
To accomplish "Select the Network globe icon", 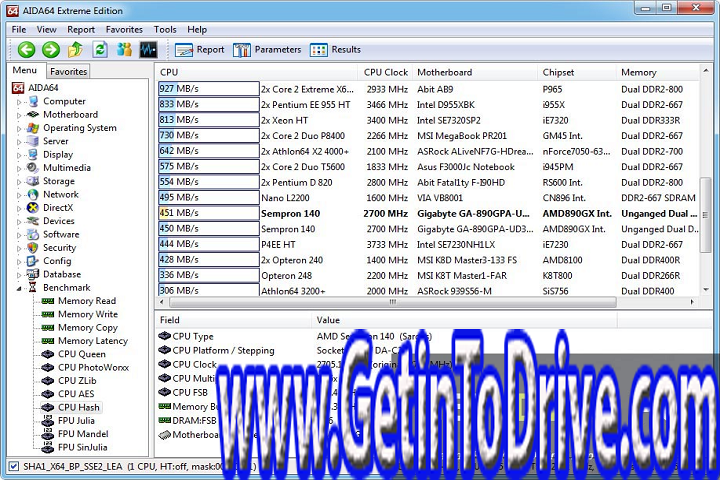I will (x=33, y=194).
